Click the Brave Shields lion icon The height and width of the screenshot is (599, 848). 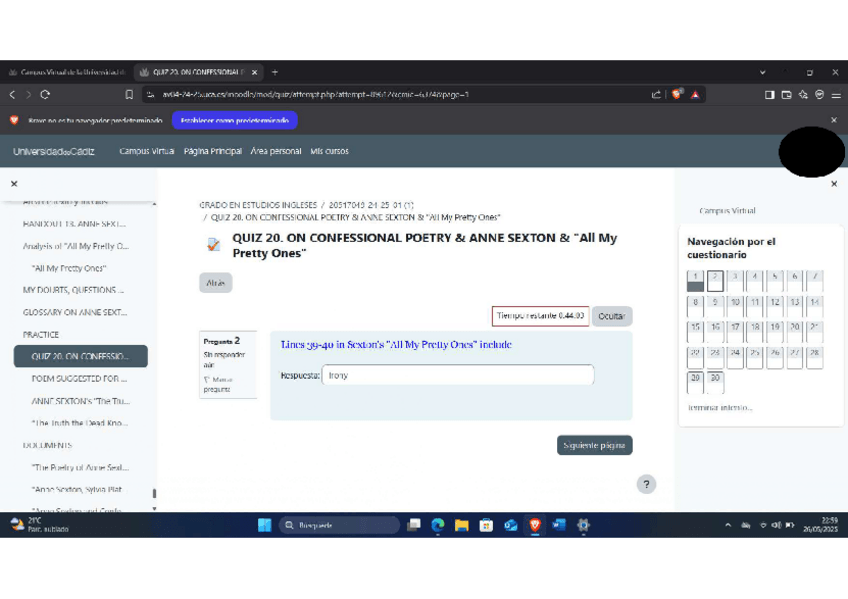tap(677, 95)
